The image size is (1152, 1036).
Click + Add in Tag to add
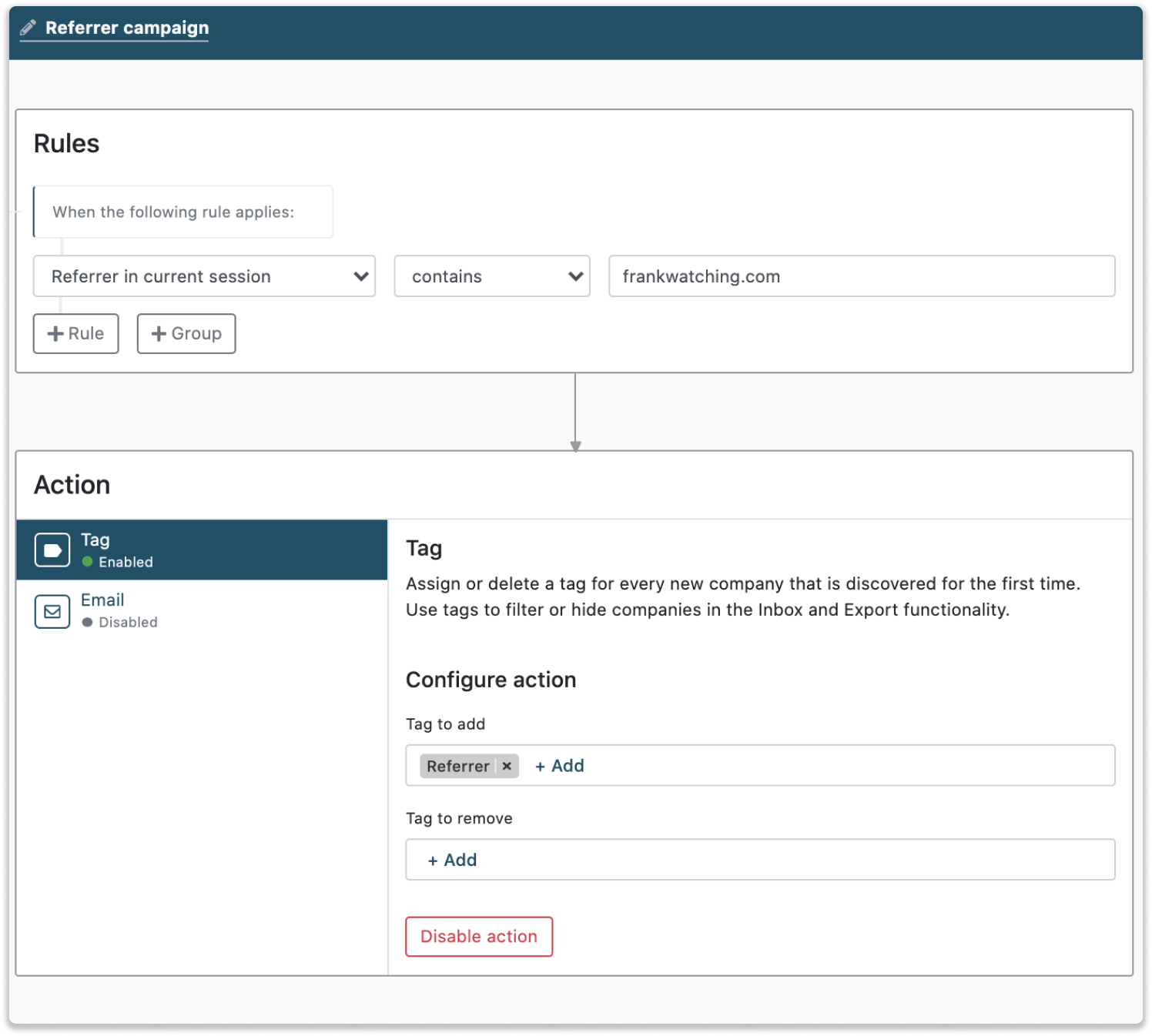[560, 766]
